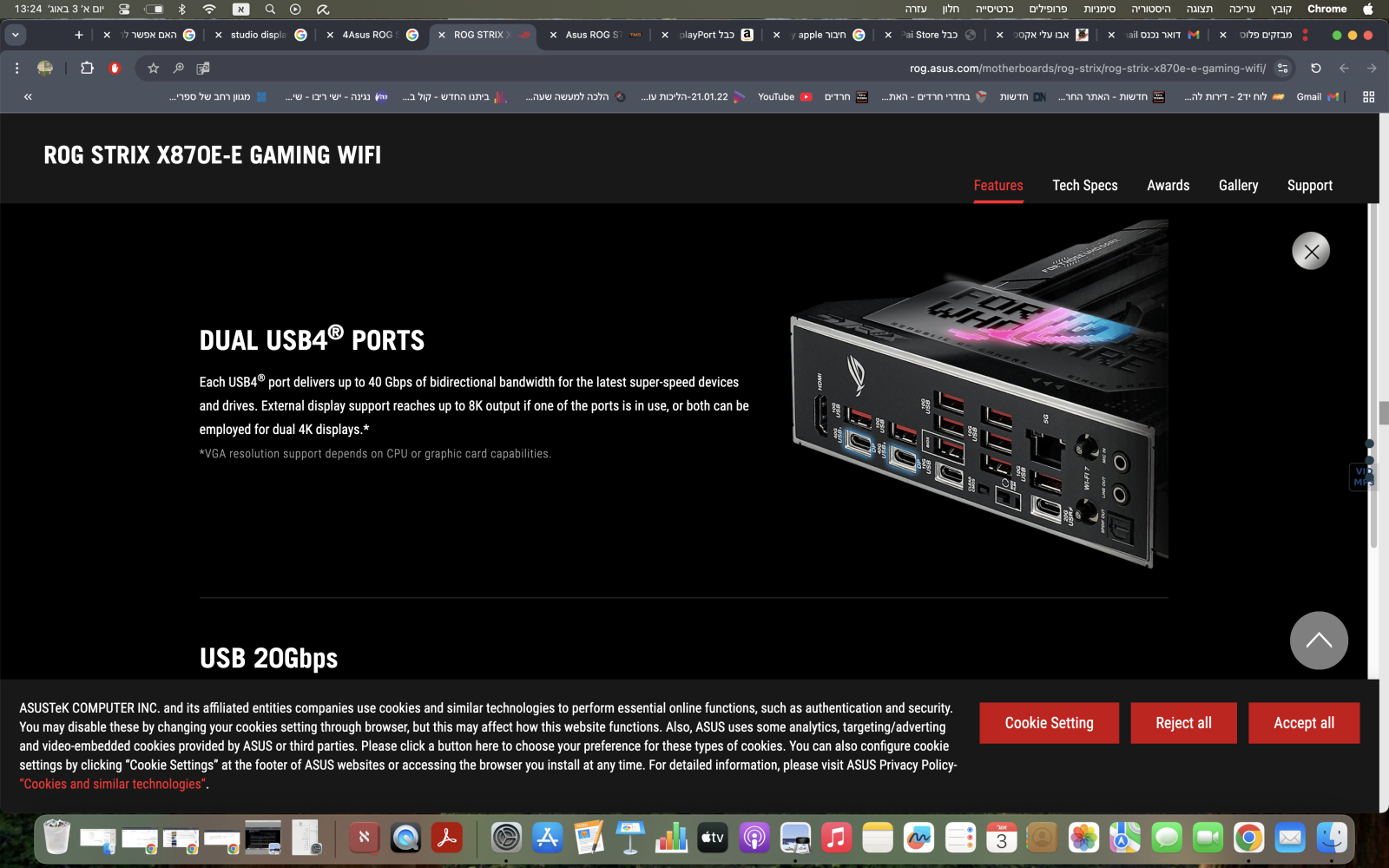Open the Awards tab
The image size is (1389, 868).
point(1168,186)
